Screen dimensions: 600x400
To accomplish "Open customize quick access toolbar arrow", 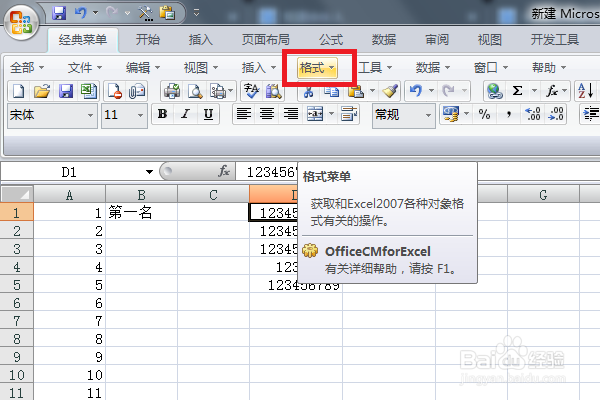I will pos(196,13).
